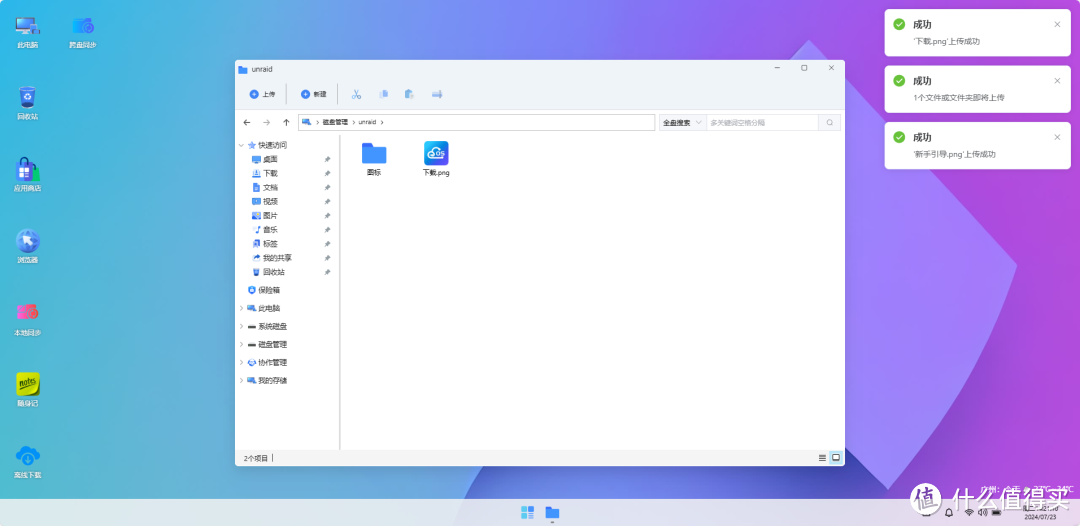Select the 图标 folder
Screen dimensions: 1080x526
pyautogui.click(x=374, y=160)
